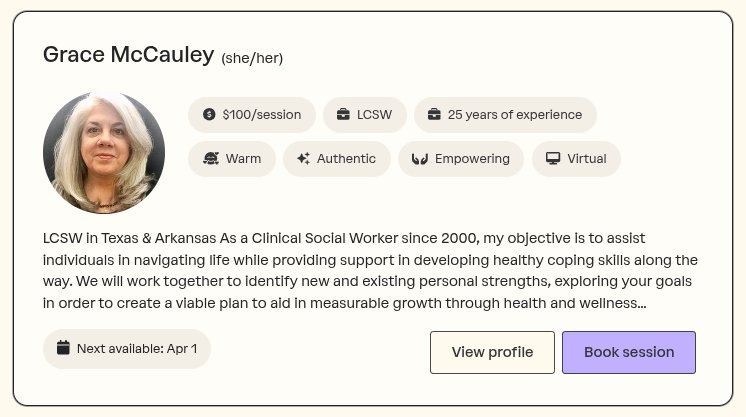The image size is (746, 417).
Task: Click the sparkle icon next to Authentic
Action: pyautogui.click(x=303, y=159)
